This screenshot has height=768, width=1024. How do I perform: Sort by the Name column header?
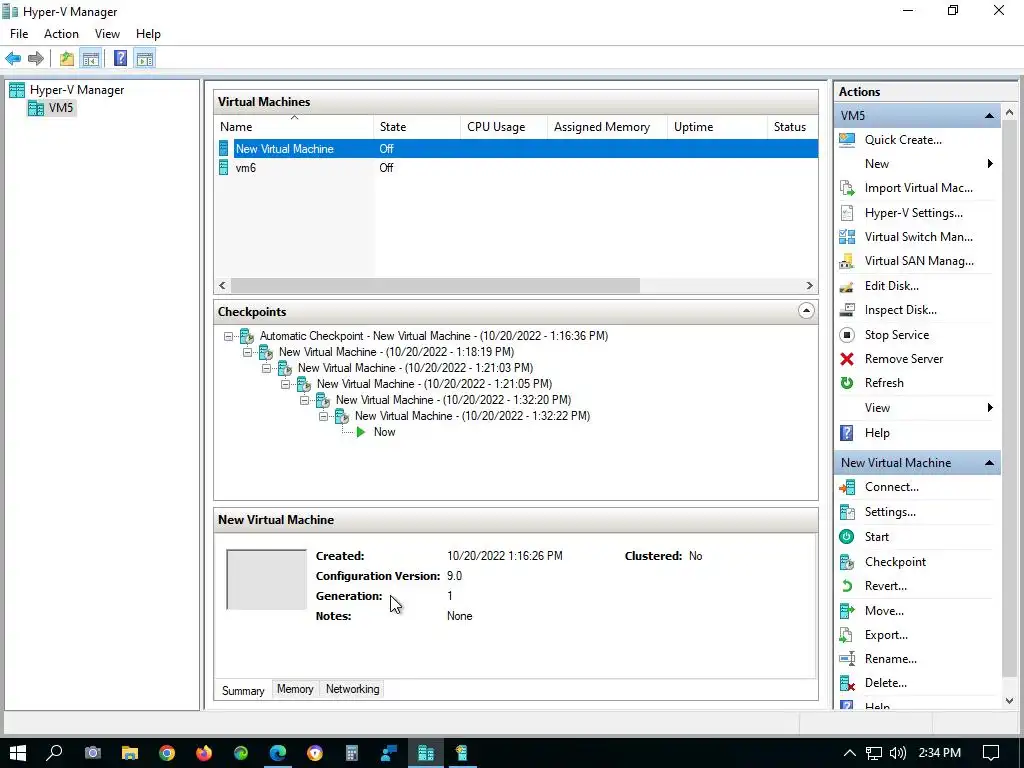click(294, 127)
